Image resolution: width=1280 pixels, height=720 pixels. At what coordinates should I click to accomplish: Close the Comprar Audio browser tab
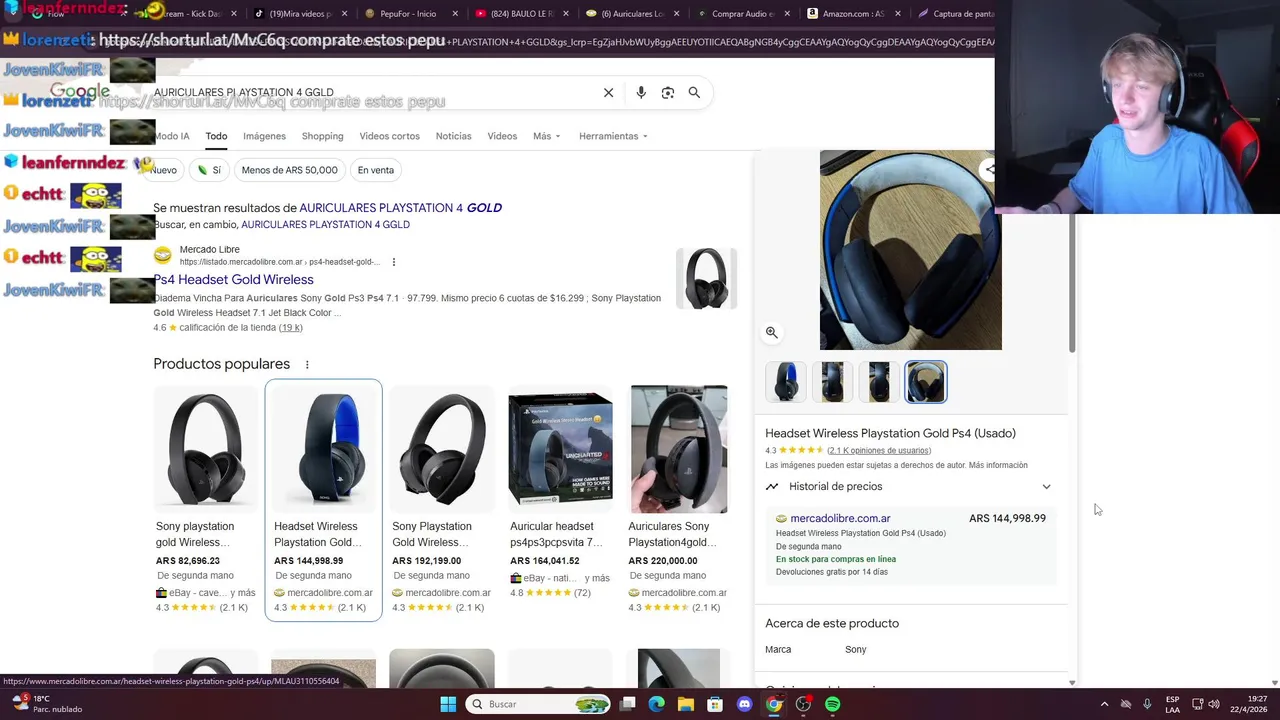coord(787,14)
